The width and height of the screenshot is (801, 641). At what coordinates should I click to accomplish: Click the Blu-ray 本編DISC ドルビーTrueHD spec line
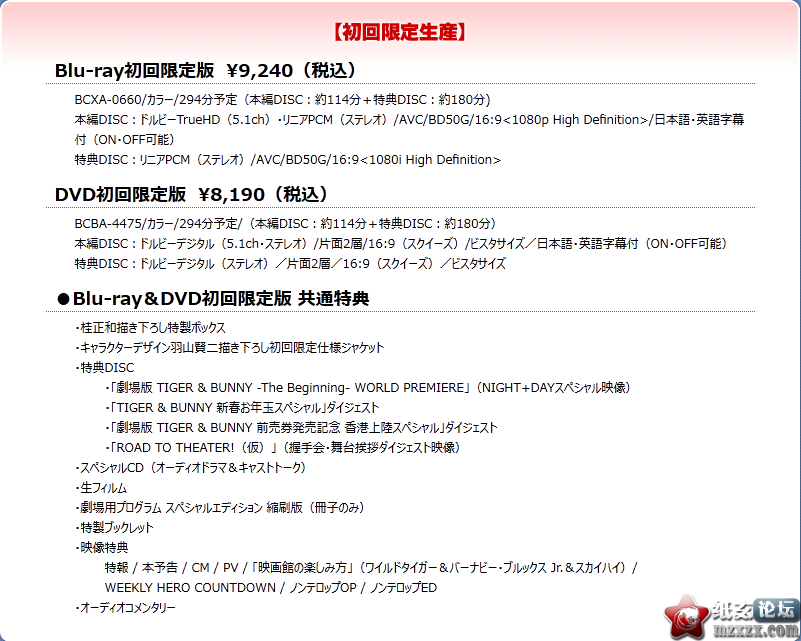point(409,120)
